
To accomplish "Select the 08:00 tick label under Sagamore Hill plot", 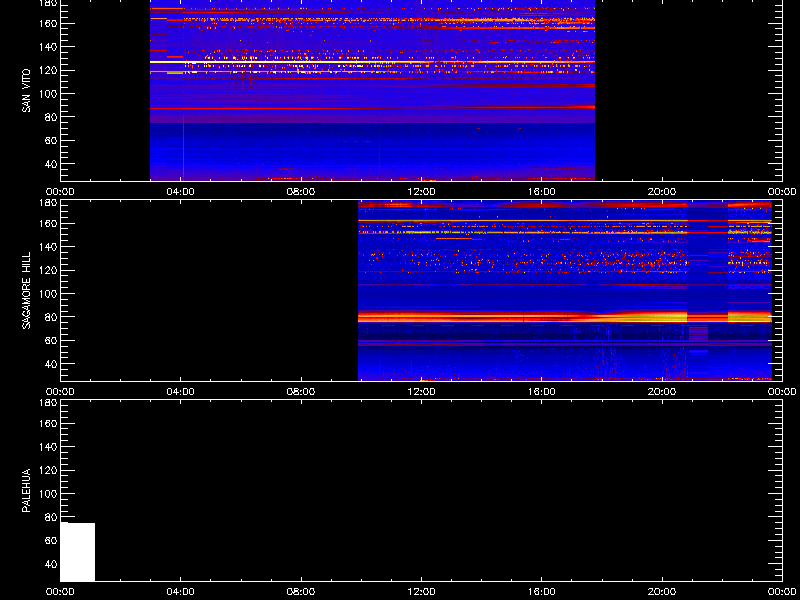I will [x=301, y=392].
